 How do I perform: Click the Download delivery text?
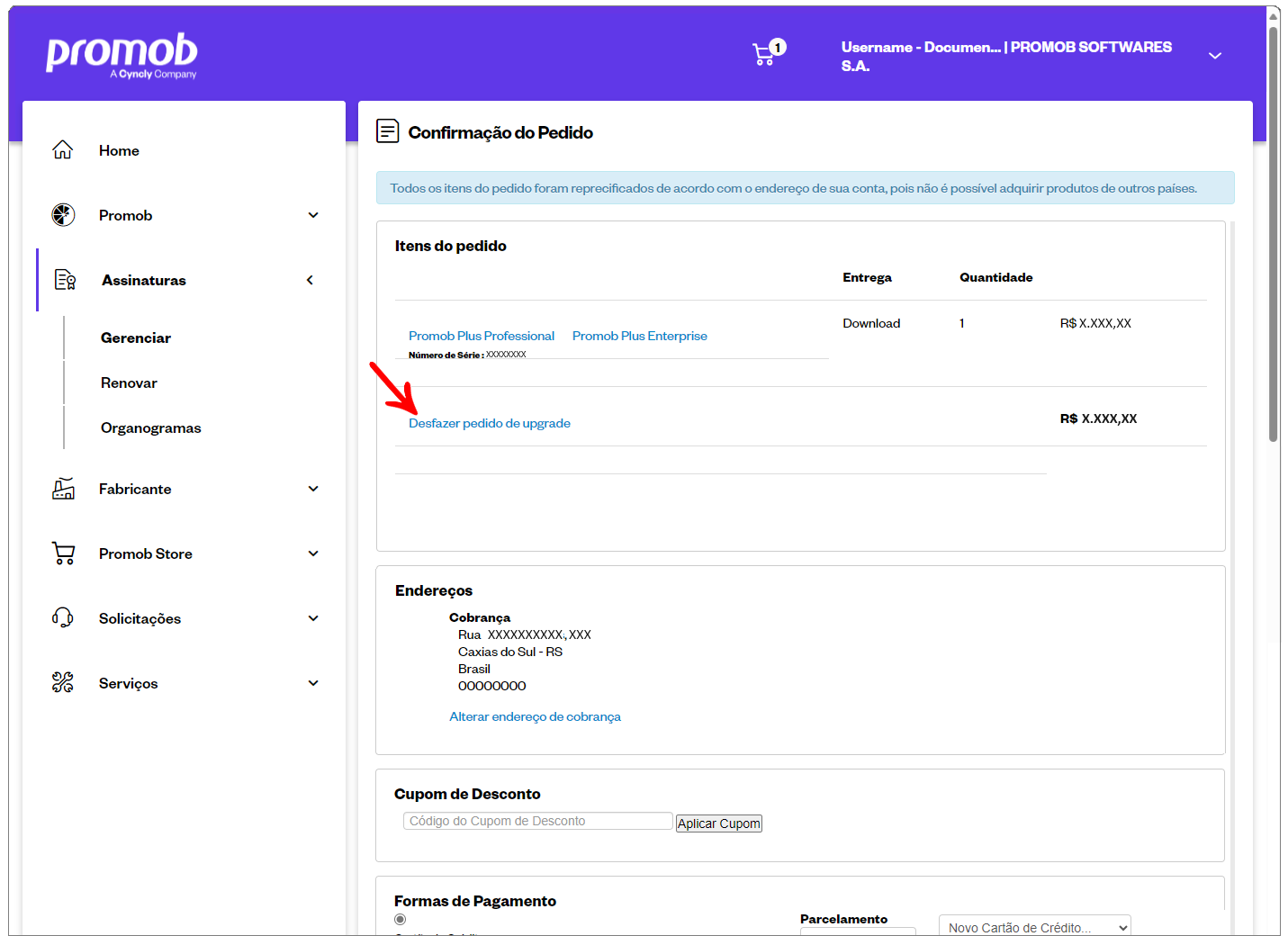point(871,323)
